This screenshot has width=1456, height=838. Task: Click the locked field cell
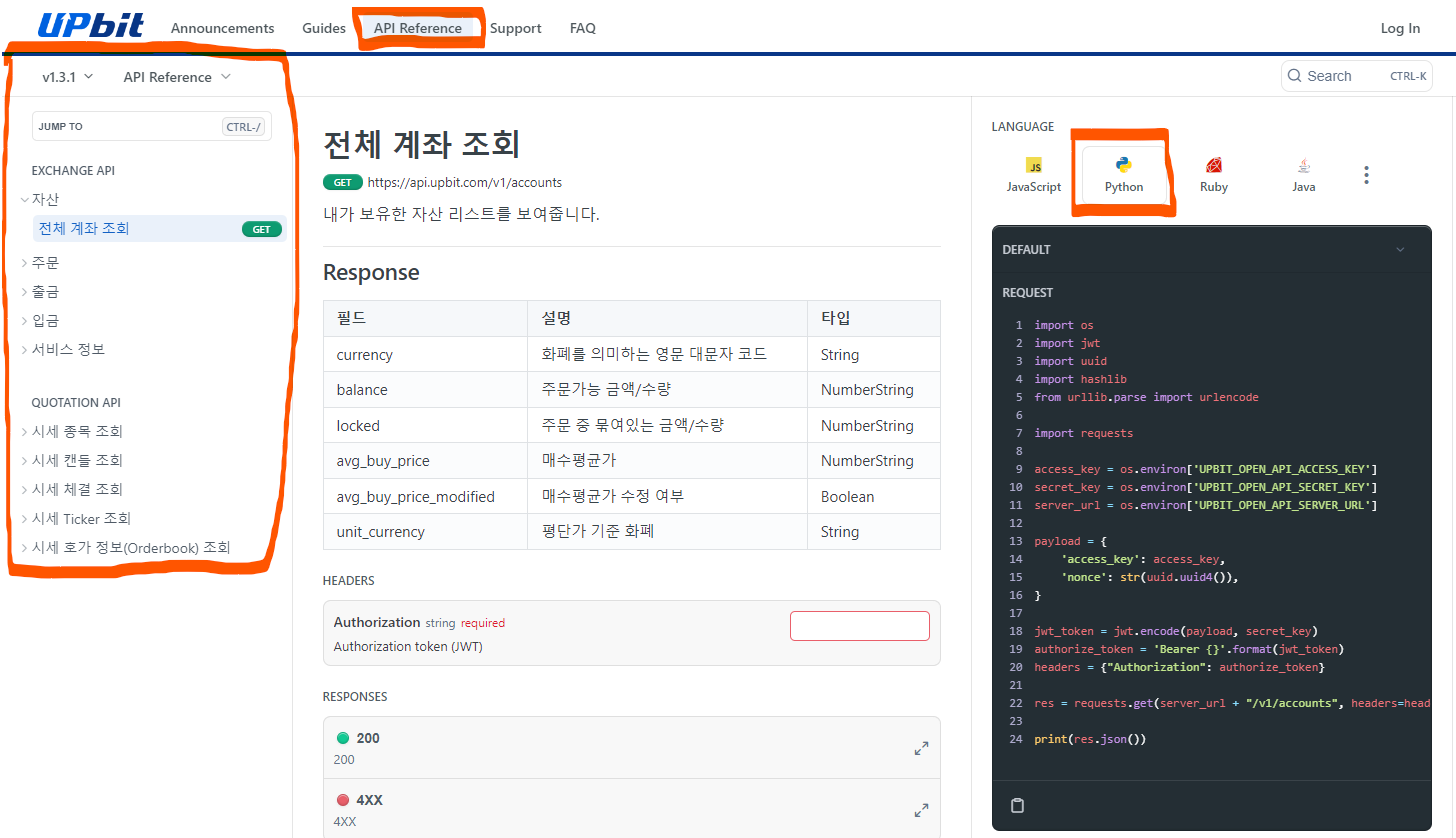tap(426, 426)
